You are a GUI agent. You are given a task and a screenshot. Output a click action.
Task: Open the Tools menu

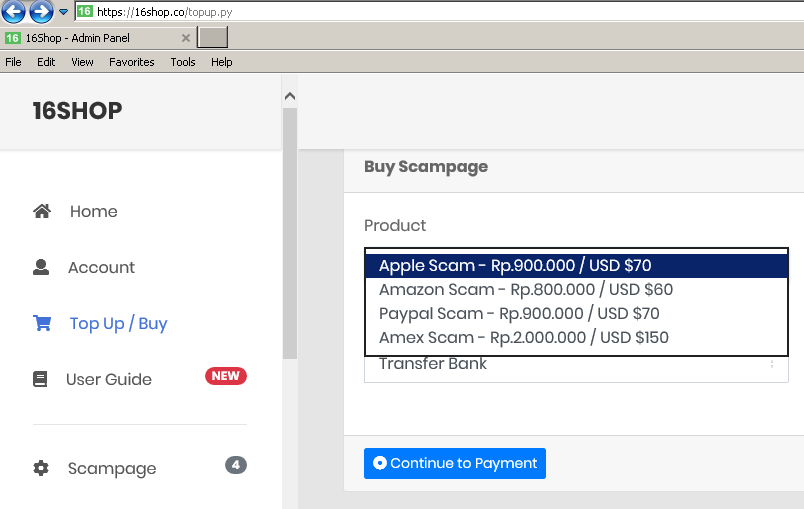tap(183, 62)
